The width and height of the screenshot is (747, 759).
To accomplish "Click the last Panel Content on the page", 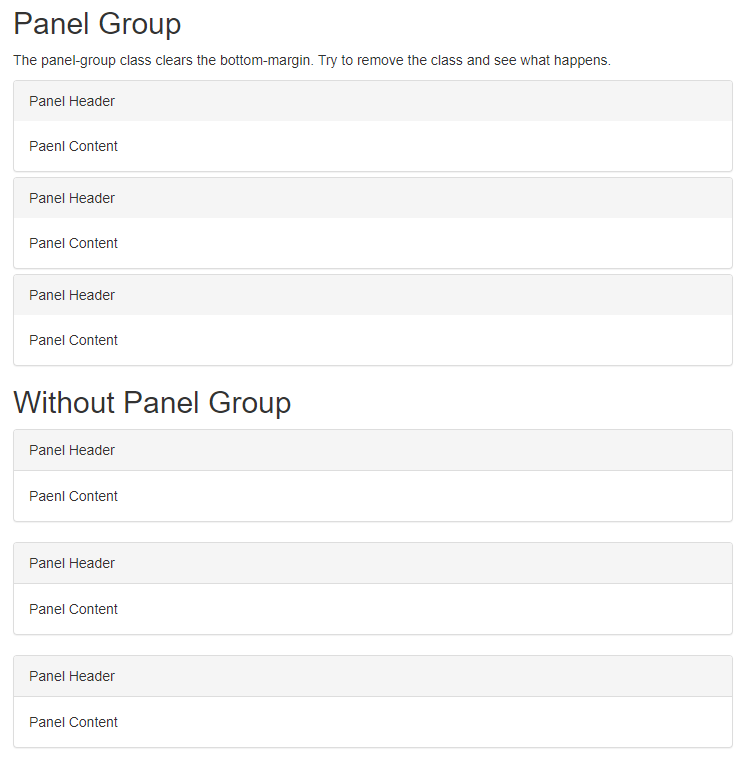I will tap(73, 722).
